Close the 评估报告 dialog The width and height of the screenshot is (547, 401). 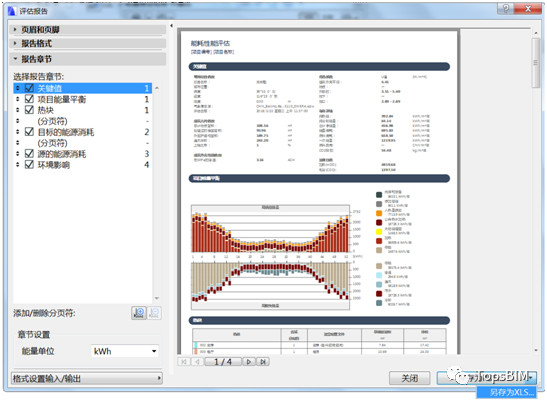529,9
